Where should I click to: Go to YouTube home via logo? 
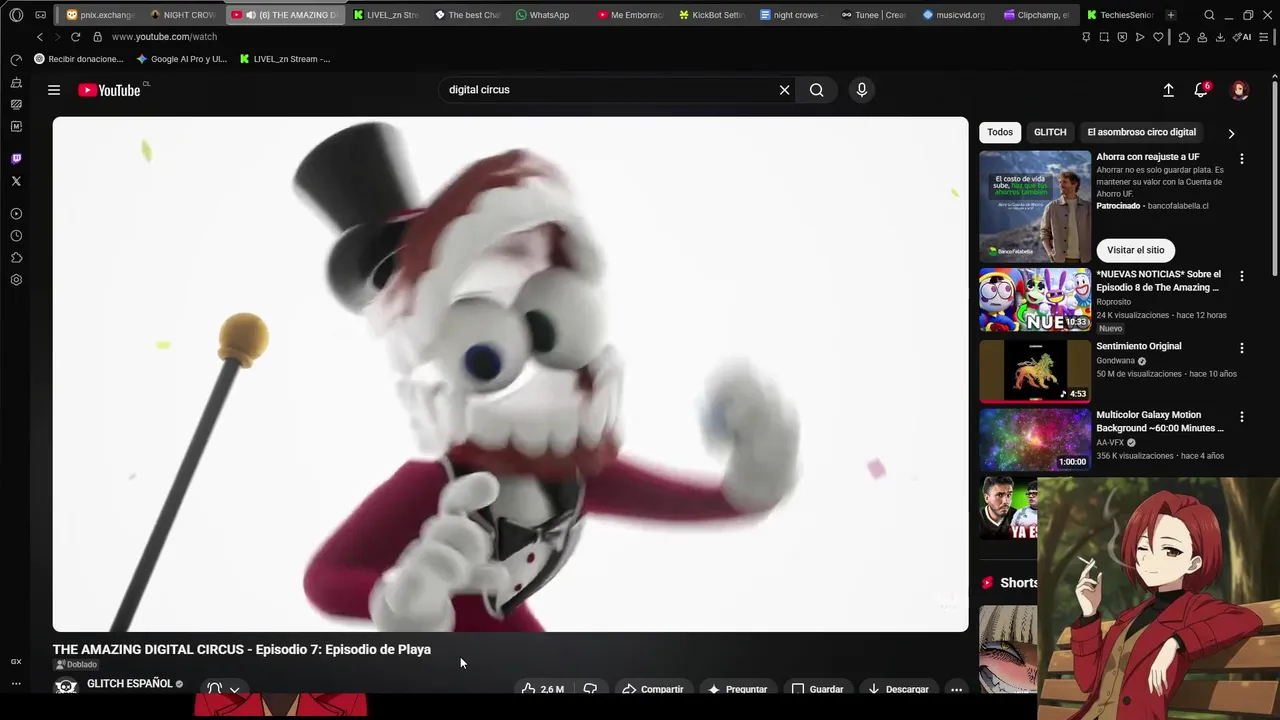(x=110, y=90)
